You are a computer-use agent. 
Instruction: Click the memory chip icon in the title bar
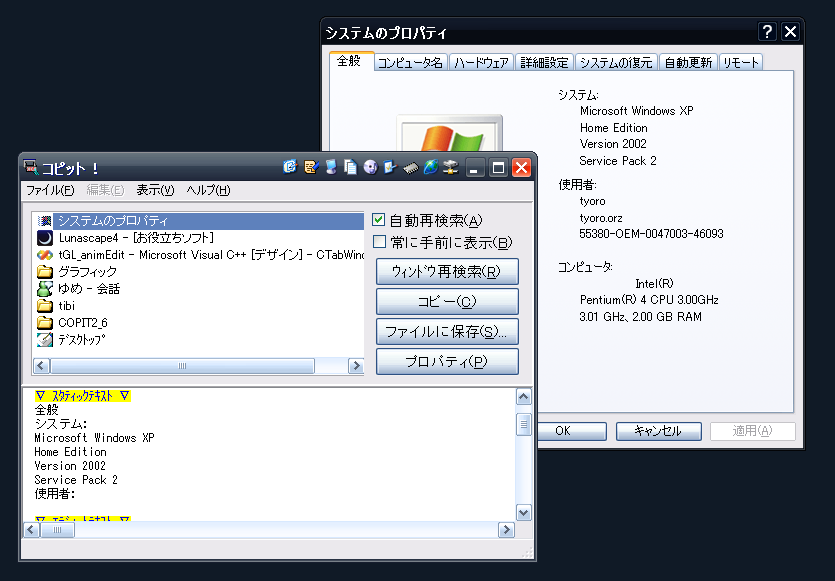coord(411,167)
